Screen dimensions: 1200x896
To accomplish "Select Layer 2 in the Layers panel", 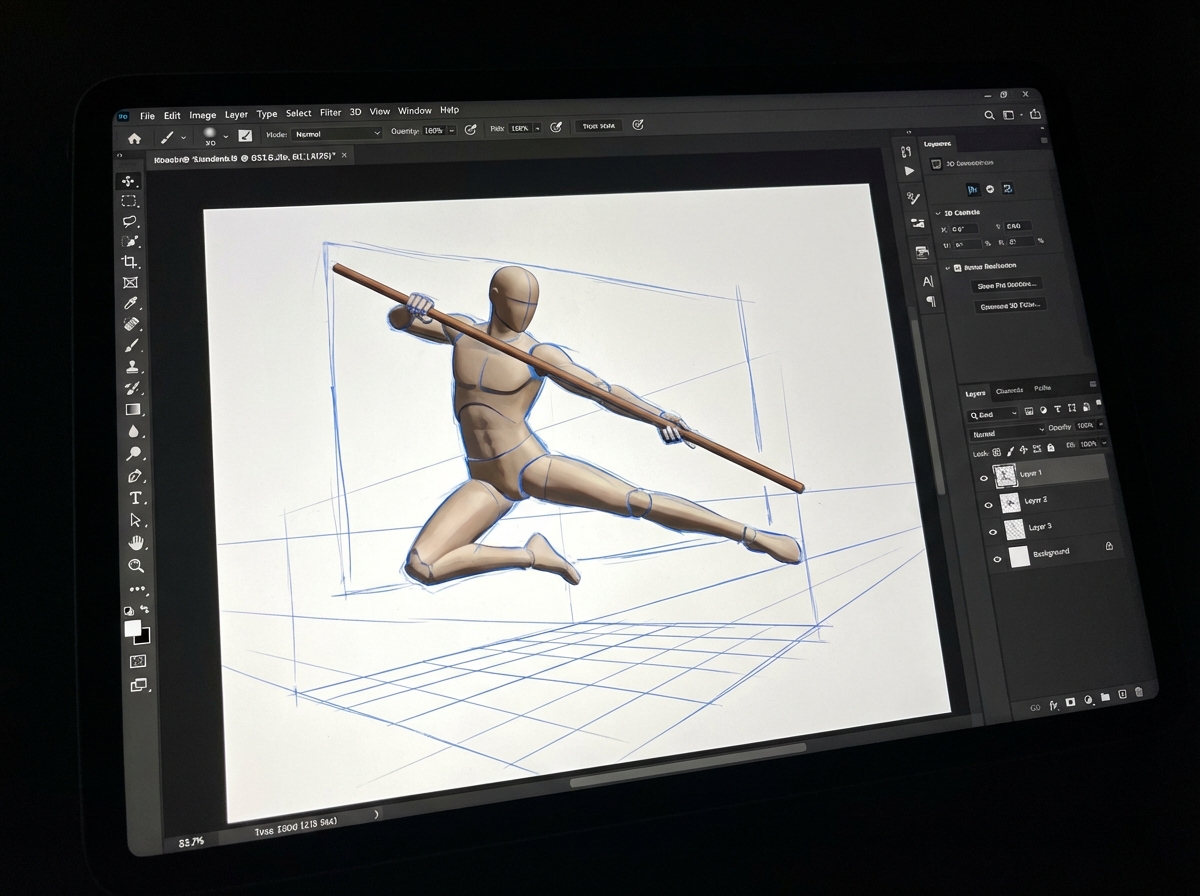I will [1036, 500].
